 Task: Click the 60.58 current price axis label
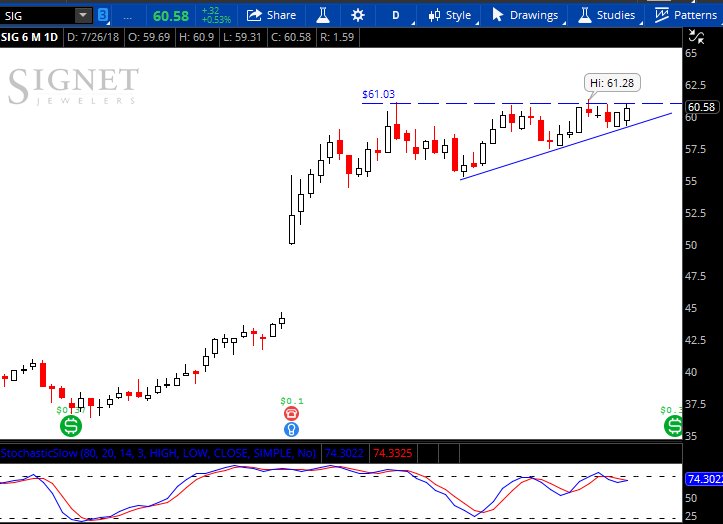click(701, 107)
